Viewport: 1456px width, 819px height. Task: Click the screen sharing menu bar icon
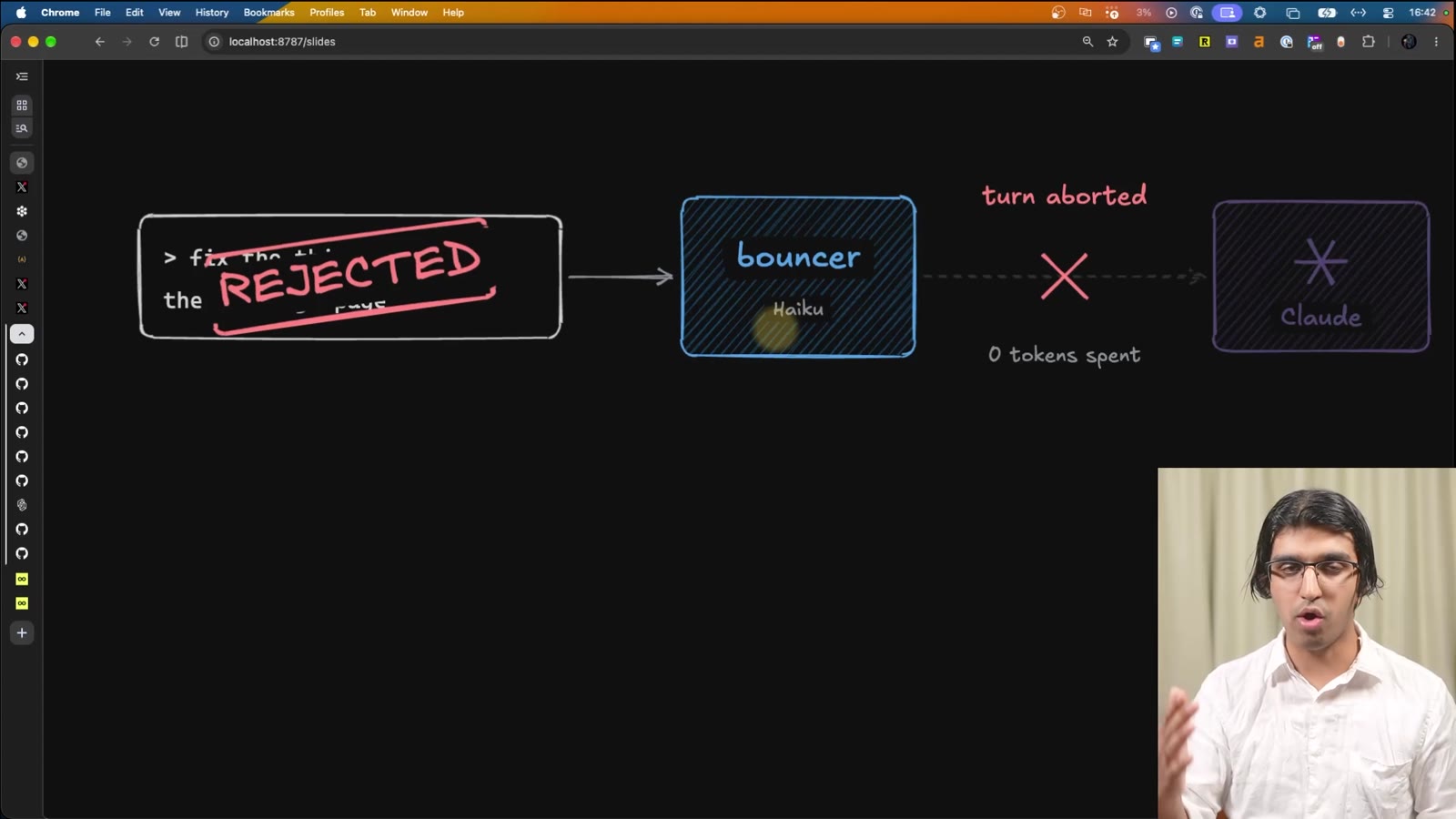(x=1228, y=13)
